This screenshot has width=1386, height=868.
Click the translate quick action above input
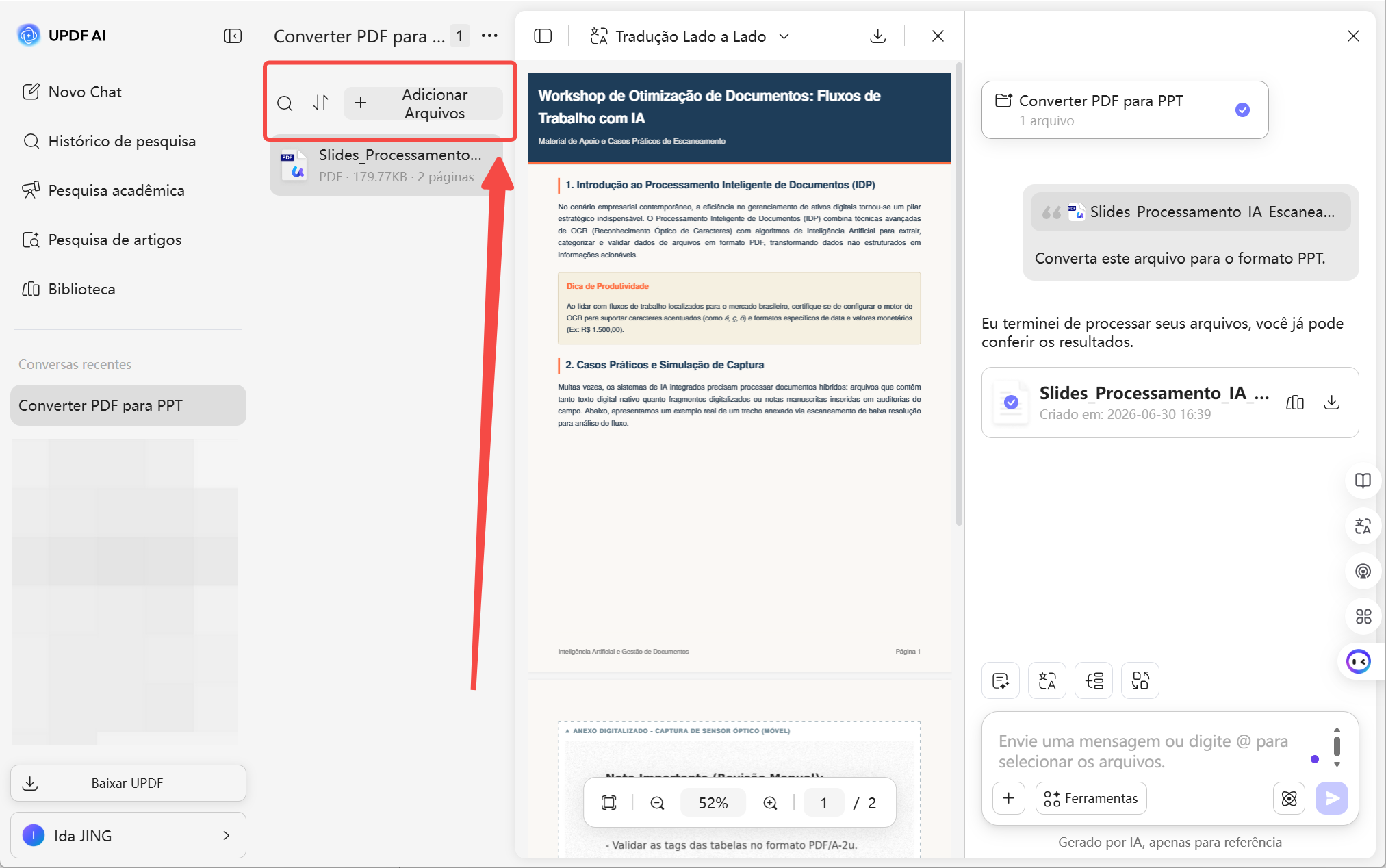(x=1047, y=680)
